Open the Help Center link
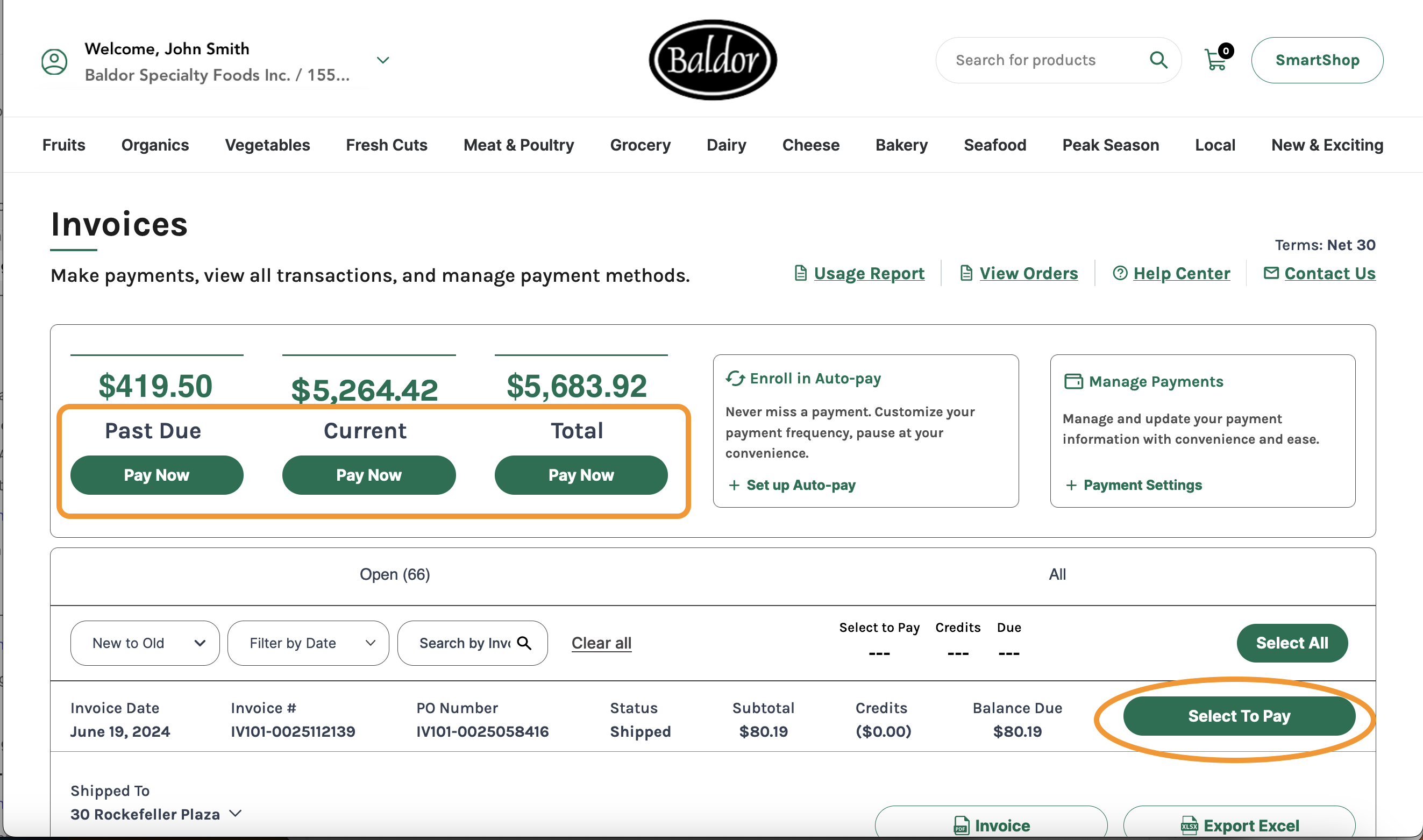 pos(1182,273)
